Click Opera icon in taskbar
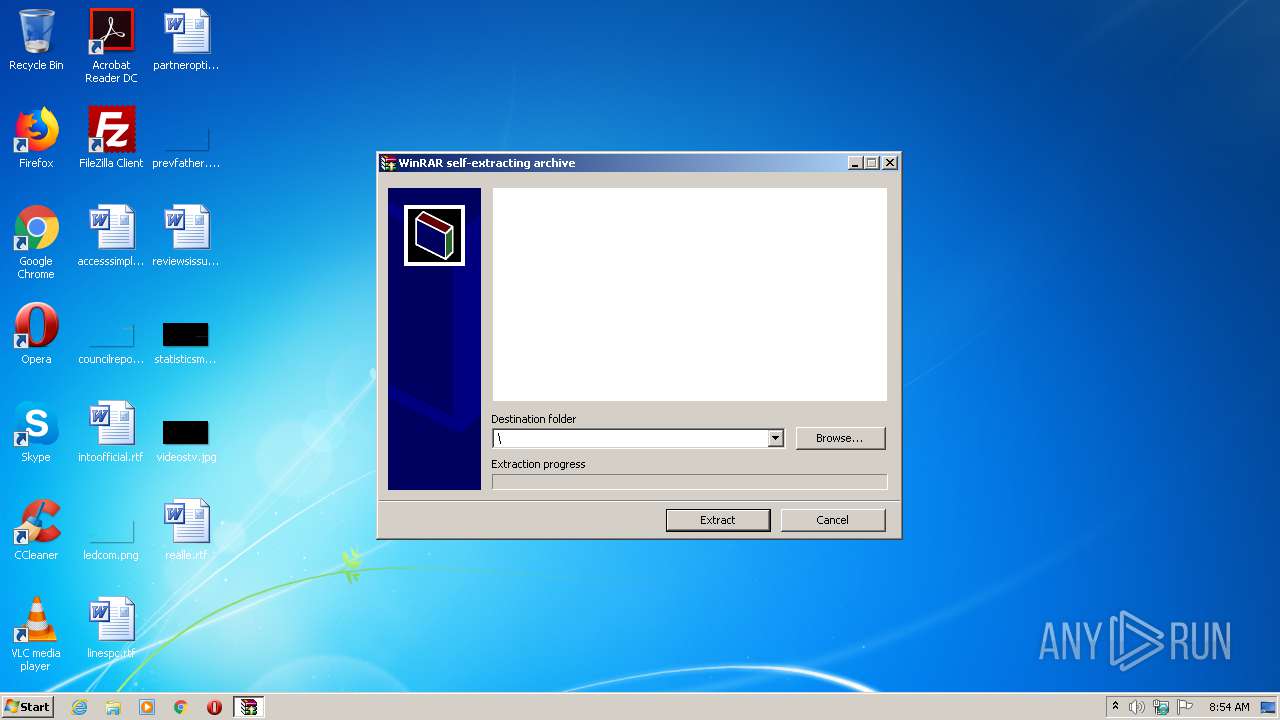Image resolution: width=1280 pixels, height=720 pixels. tap(214, 707)
